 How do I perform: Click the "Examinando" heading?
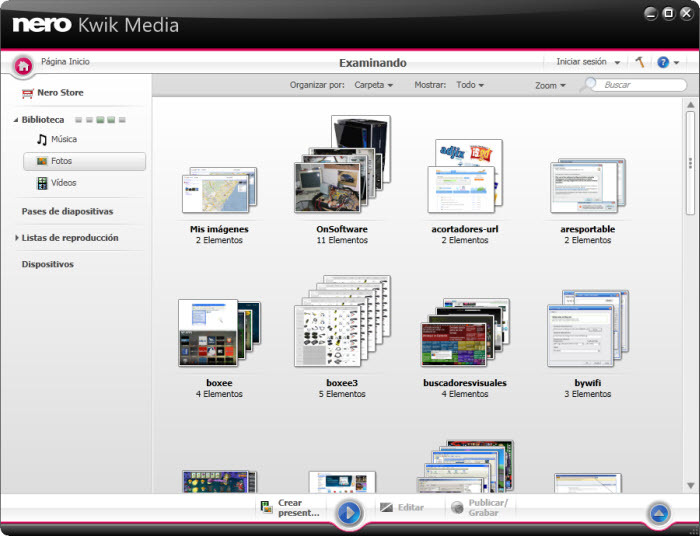(x=373, y=63)
